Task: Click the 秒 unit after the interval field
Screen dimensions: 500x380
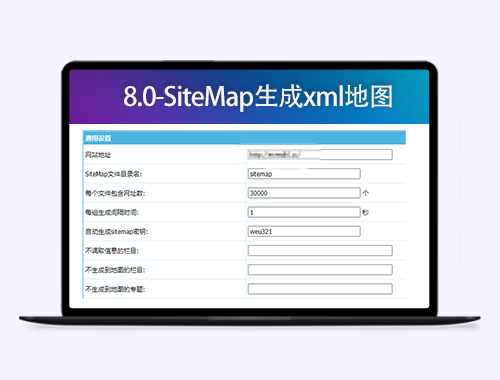Action: pos(366,212)
